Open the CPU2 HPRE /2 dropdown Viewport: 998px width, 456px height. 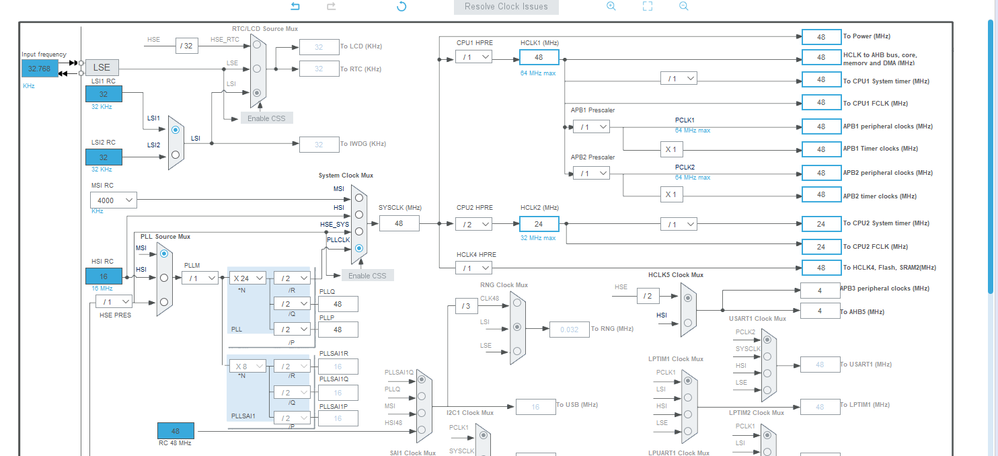click(x=474, y=224)
